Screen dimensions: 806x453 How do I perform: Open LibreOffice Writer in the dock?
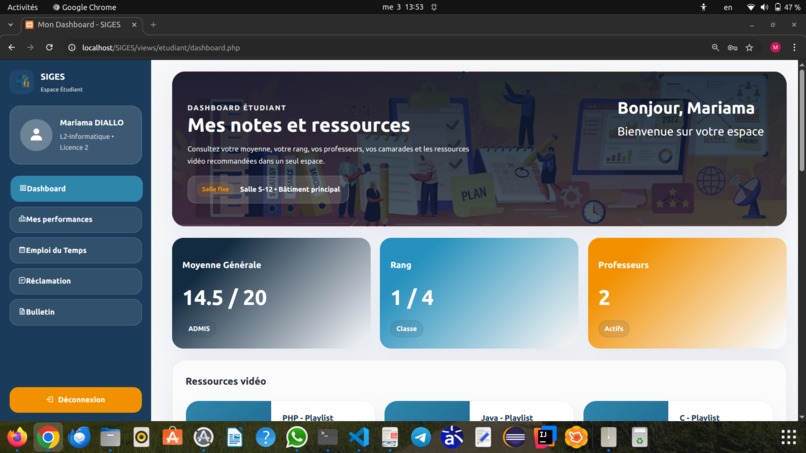234,438
